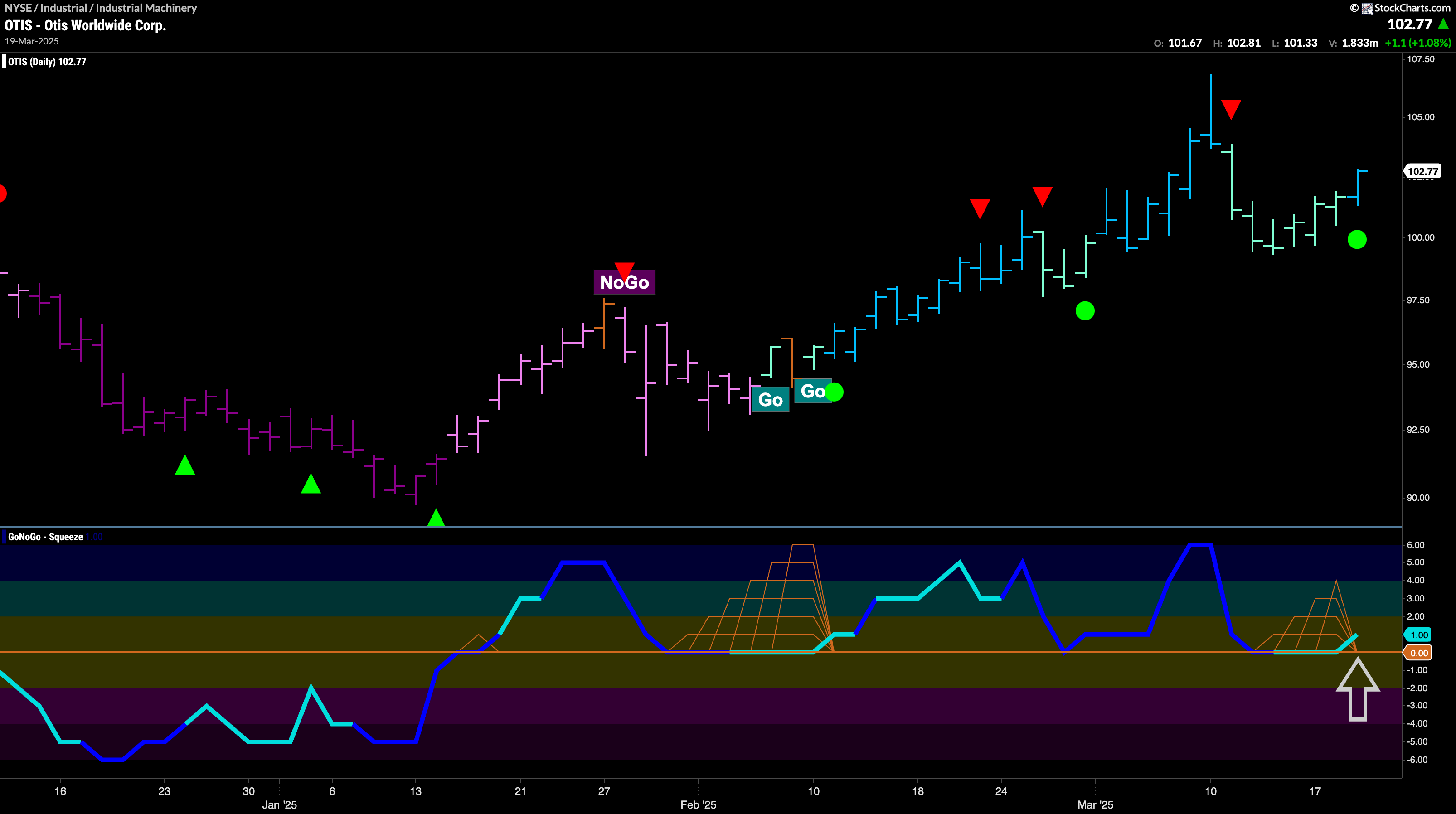Click the 95.00 price axis label
1456x814 pixels.
(x=1419, y=364)
